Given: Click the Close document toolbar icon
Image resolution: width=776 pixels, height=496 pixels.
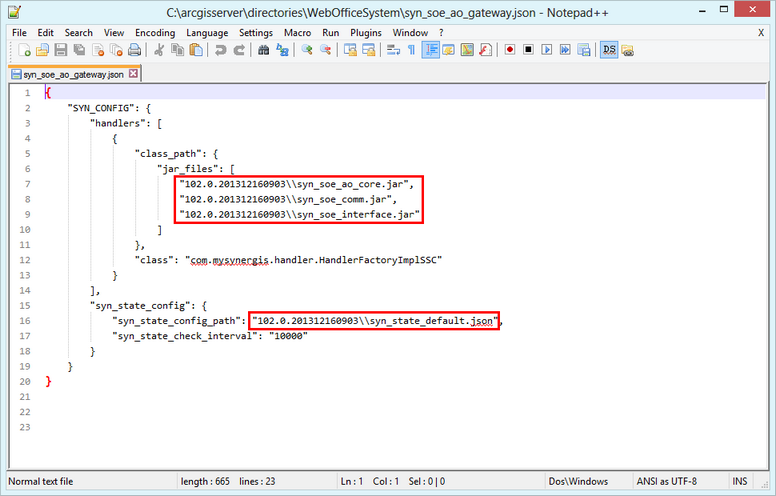Looking at the screenshot, I should point(98,50).
